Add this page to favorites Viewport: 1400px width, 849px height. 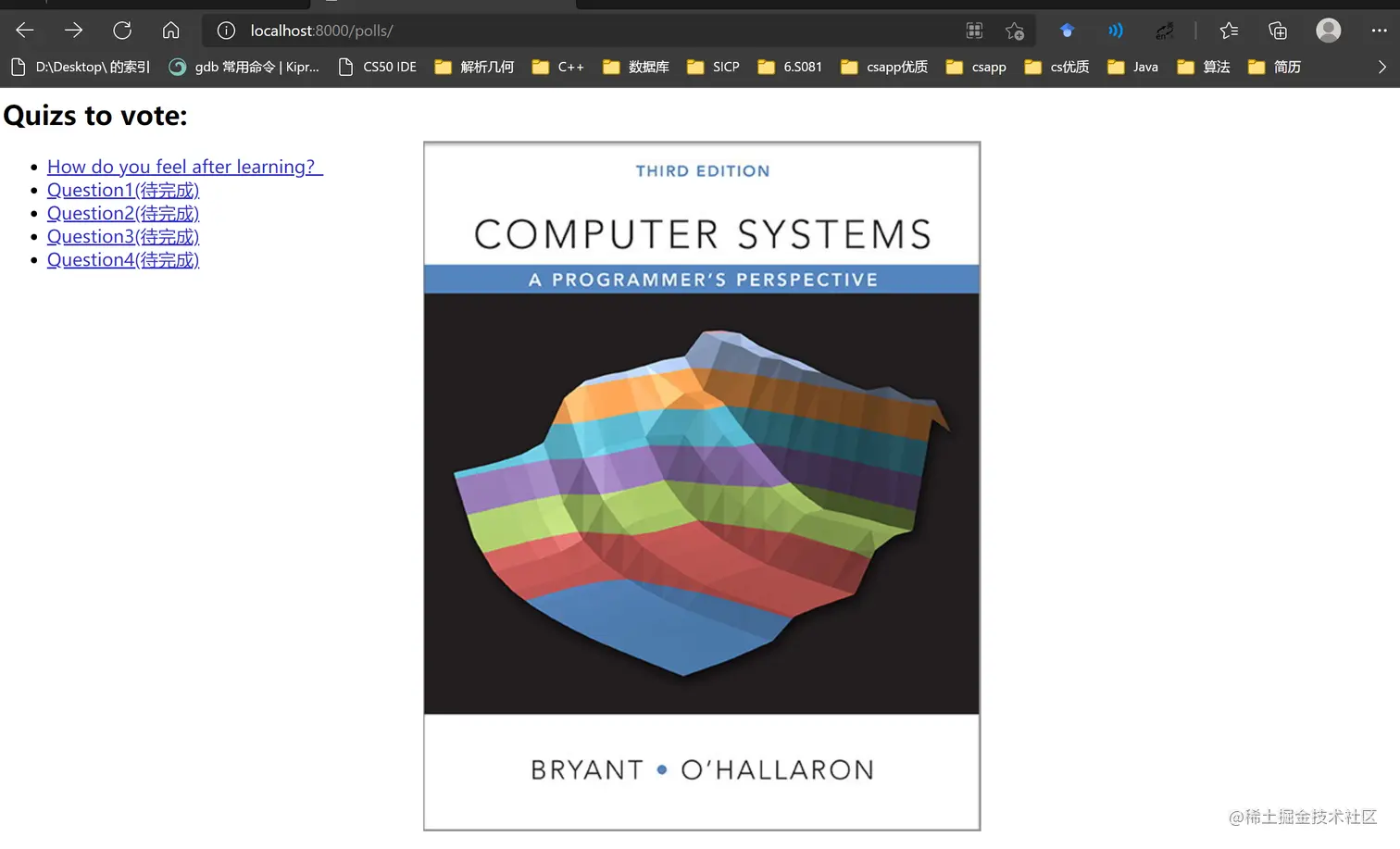pos(1015,31)
